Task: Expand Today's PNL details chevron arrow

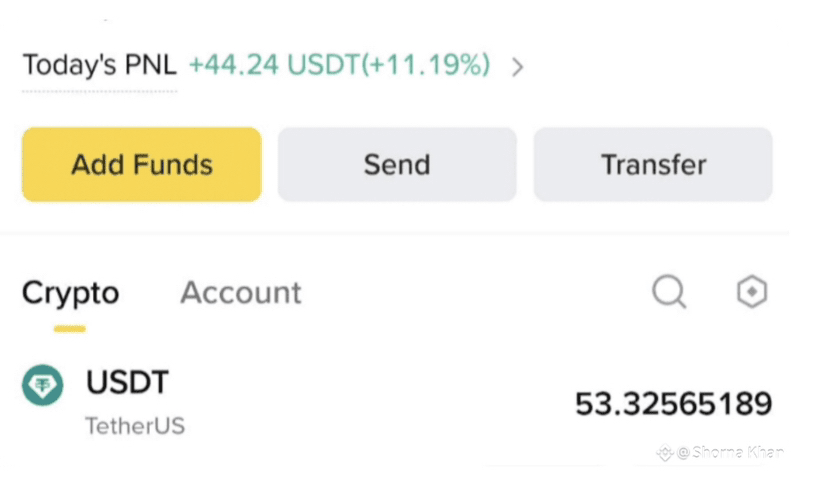Action: [517, 67]
